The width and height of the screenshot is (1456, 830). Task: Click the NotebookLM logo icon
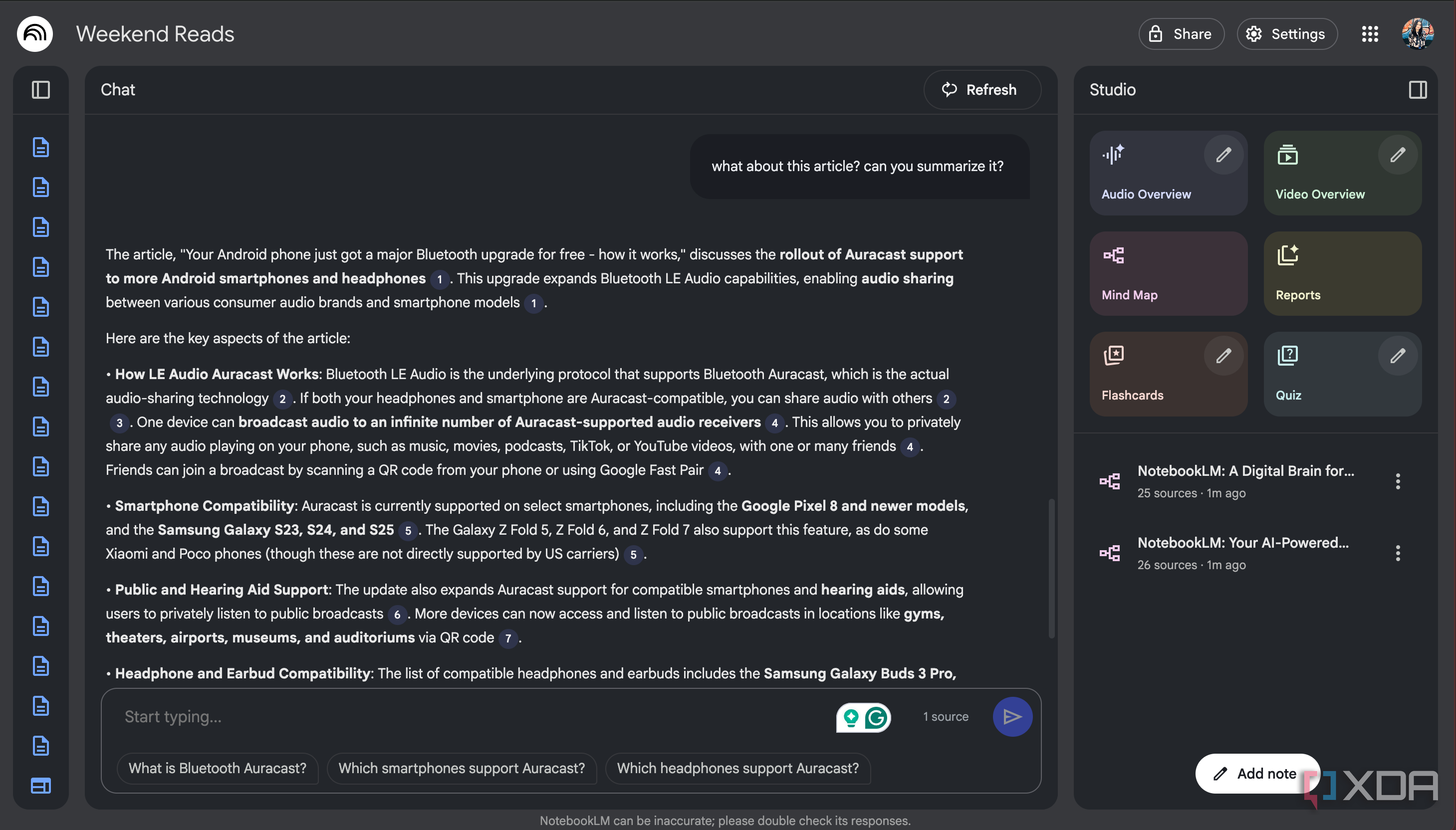(x=35, y=33)
